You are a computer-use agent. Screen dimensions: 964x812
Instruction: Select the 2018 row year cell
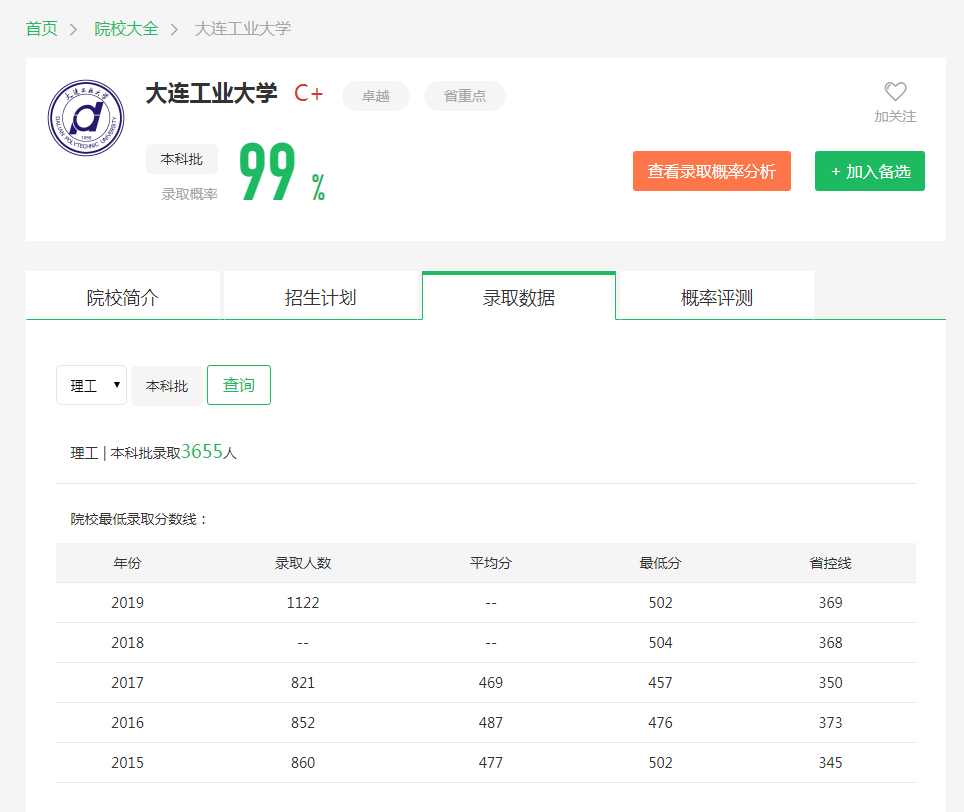[x=127, y=643]
